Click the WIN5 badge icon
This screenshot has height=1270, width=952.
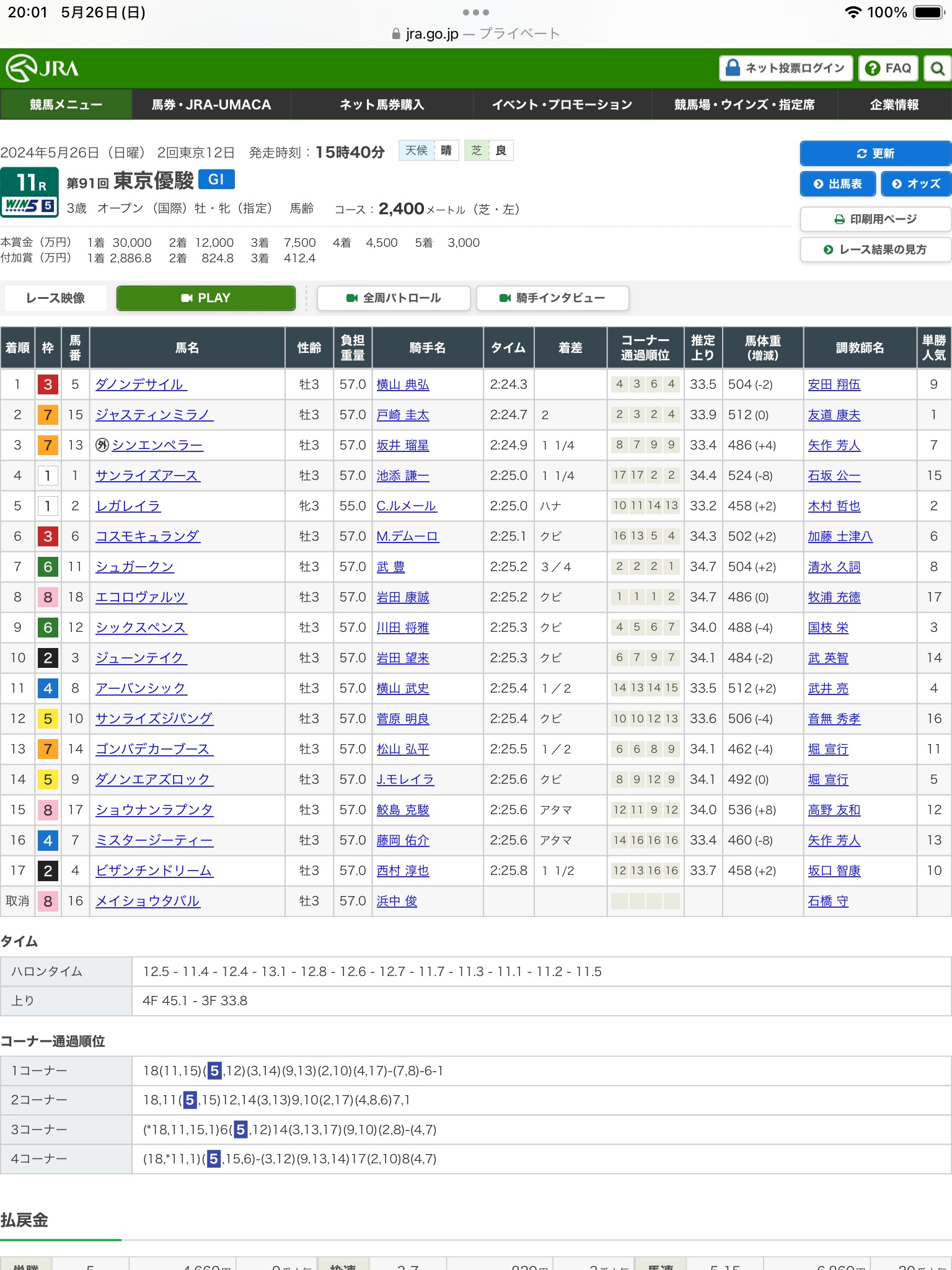[x=29, y=205]
